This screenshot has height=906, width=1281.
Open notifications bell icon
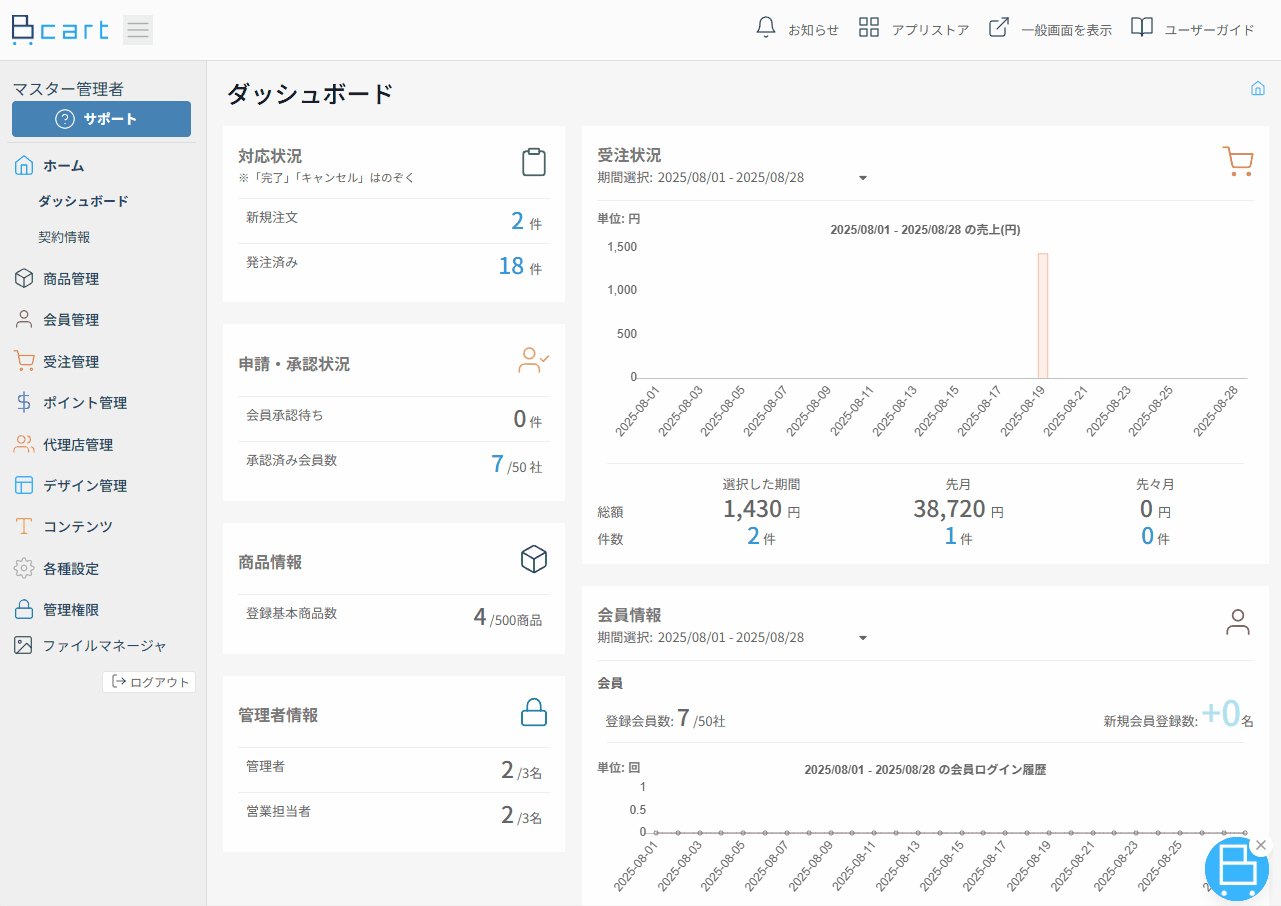(x=766, y=28)
